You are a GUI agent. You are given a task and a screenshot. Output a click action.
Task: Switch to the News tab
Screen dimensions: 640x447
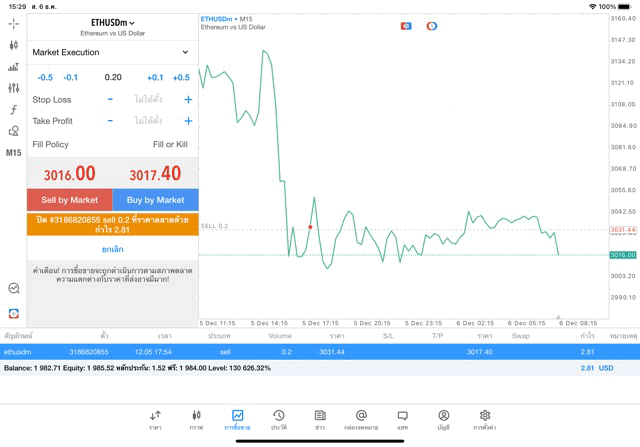[x=320, y=418]
